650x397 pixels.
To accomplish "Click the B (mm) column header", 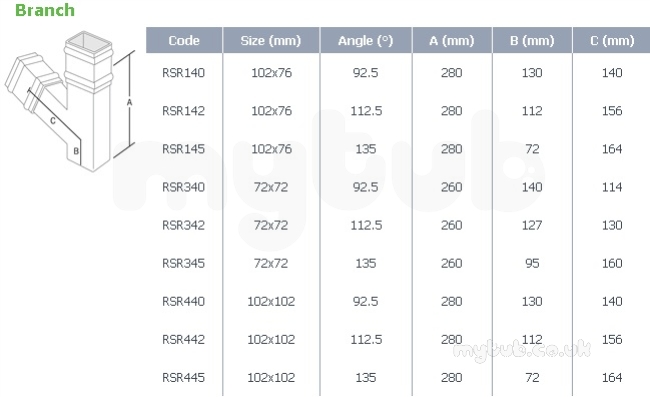I will pos(532,40).
